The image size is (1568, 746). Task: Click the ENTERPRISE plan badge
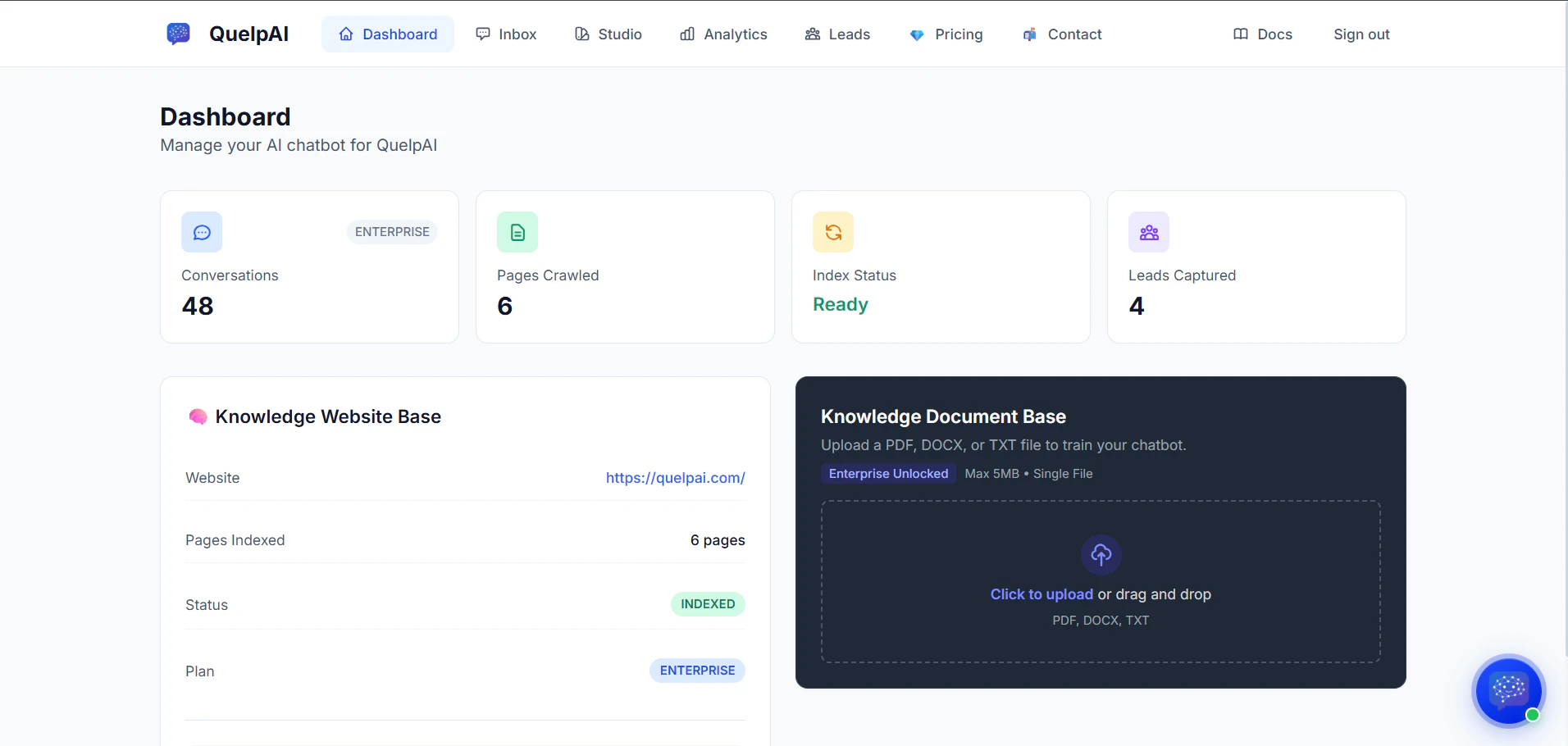click(697, 671)
